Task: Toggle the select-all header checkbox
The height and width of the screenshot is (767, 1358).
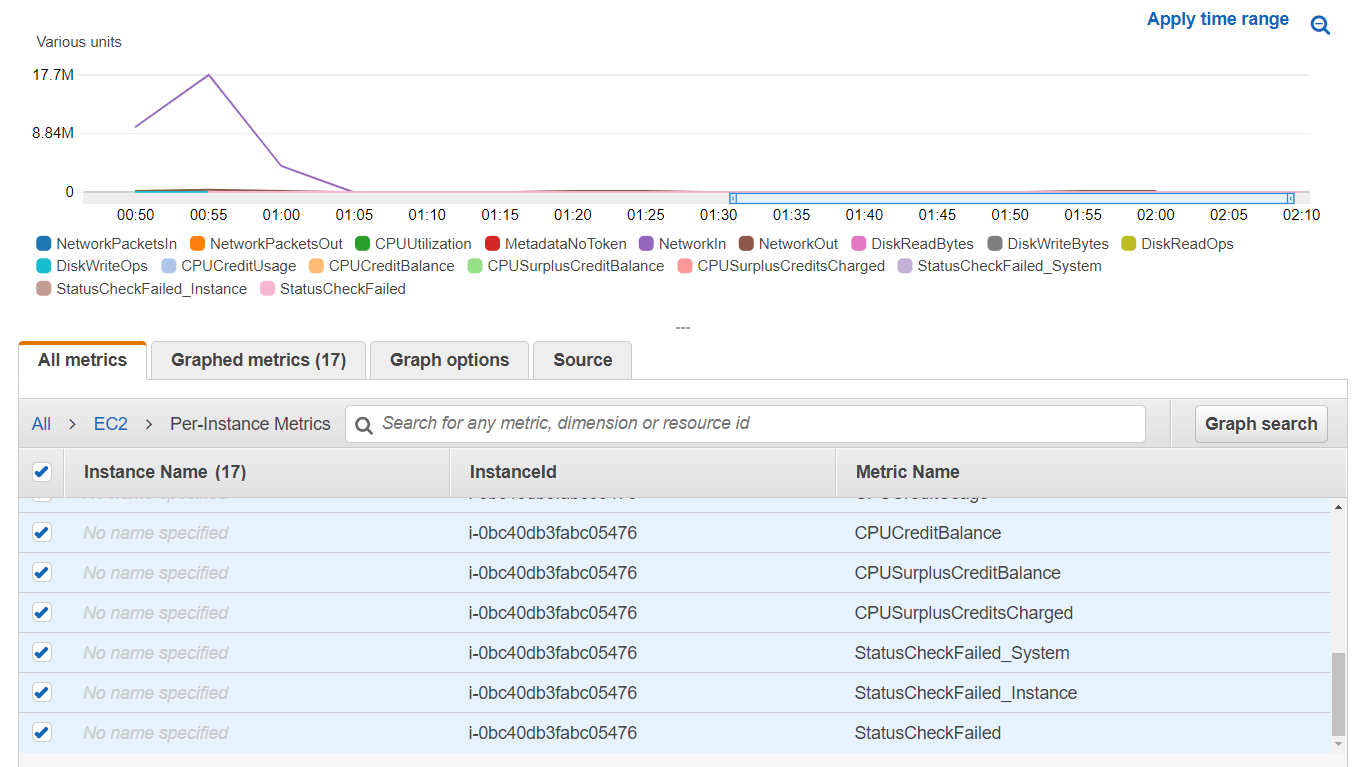Action: 42,472
